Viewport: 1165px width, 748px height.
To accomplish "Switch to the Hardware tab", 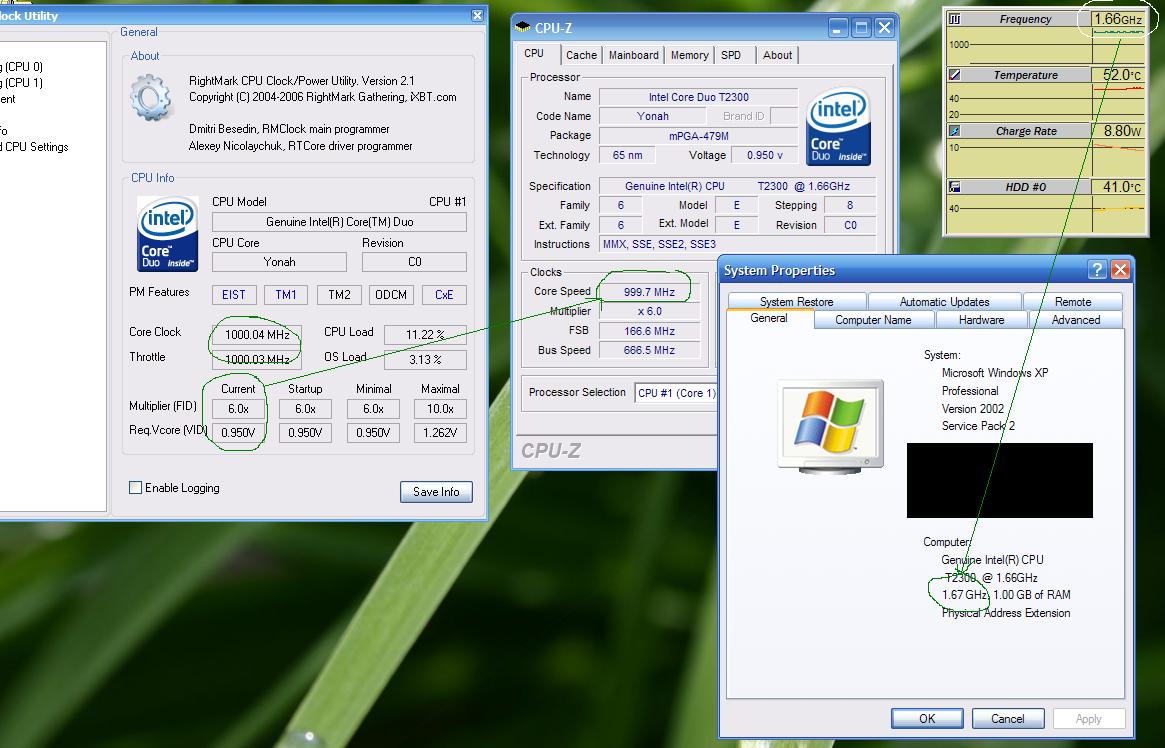I will 981,320.
